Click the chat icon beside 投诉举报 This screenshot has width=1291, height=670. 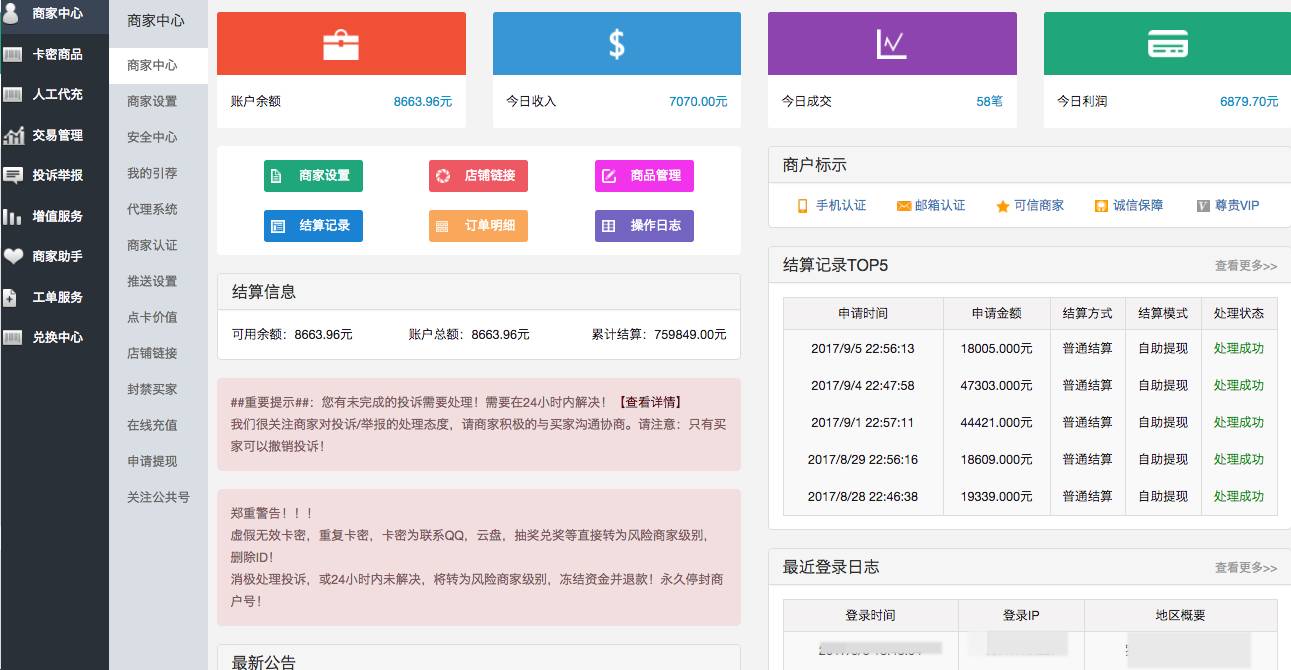pyautogui.click(x=12, y=176)
